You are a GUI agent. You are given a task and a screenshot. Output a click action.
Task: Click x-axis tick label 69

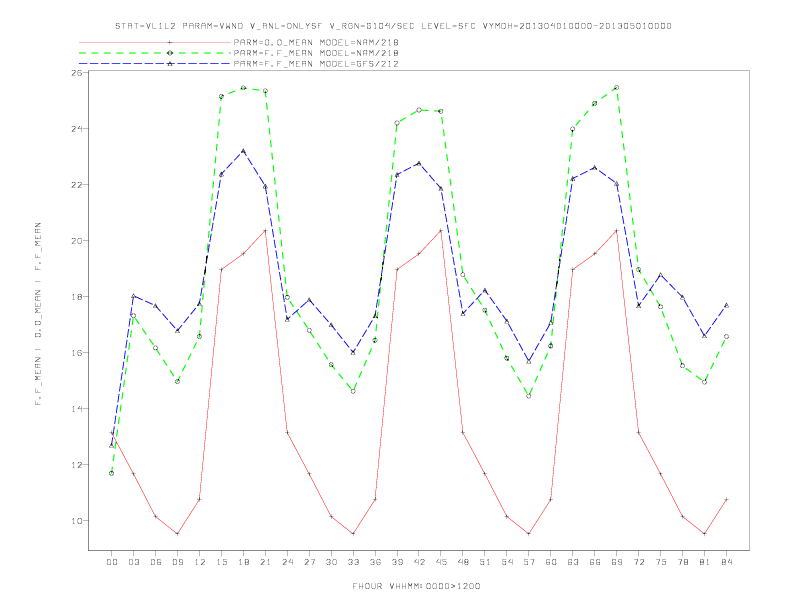(x=617, y=562)
